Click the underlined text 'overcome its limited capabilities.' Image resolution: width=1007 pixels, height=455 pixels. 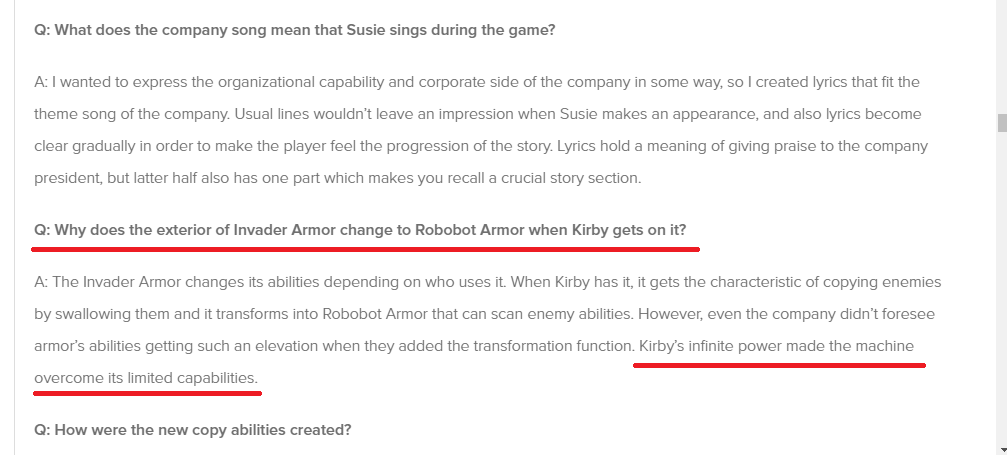[x=146, y=379]
